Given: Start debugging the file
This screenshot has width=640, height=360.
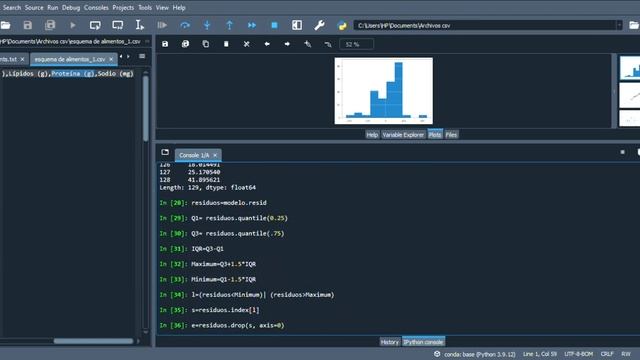Looking at the screenshot, I should coord(162,25).
